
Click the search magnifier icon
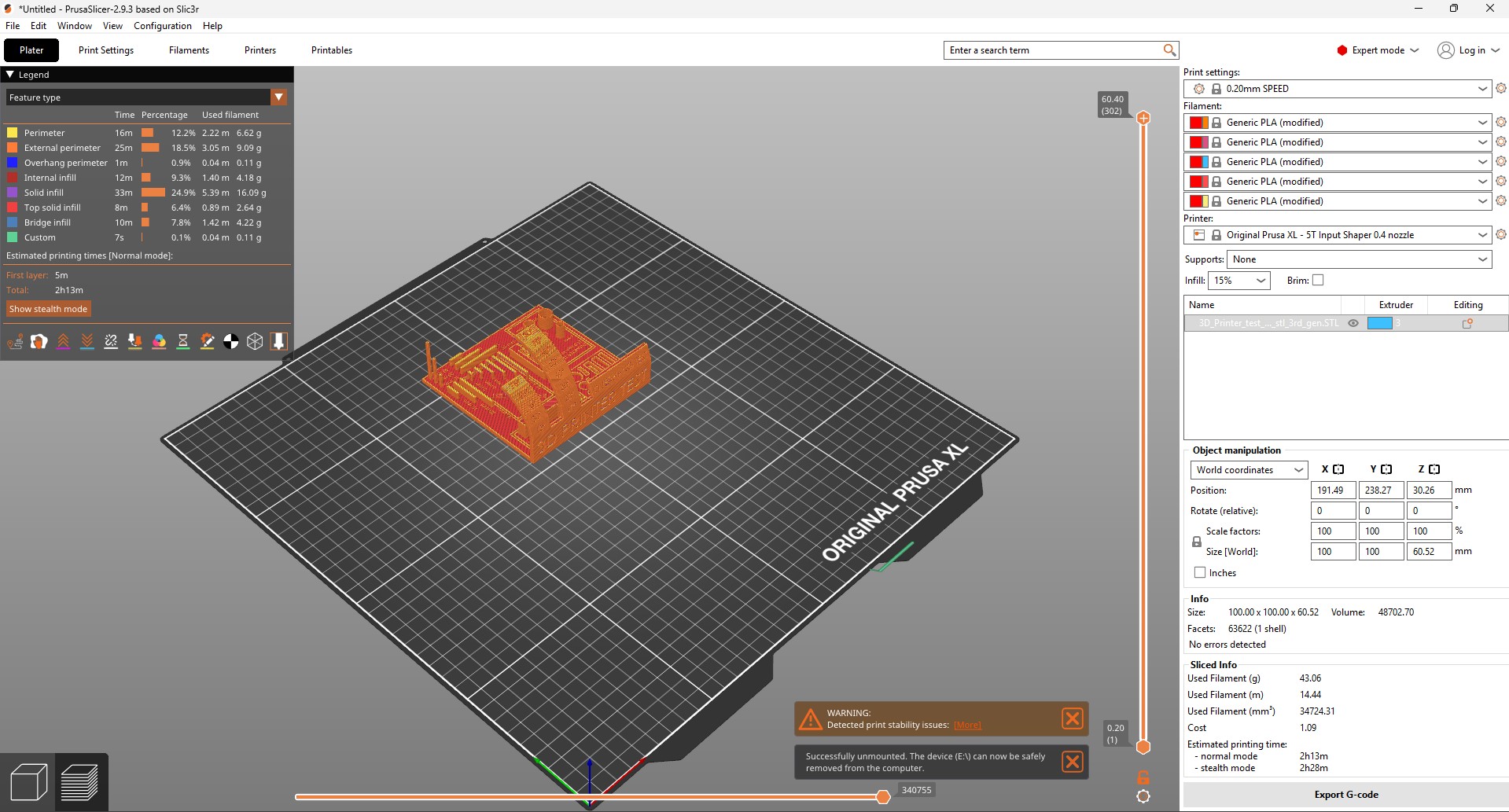pos(1169,50)
